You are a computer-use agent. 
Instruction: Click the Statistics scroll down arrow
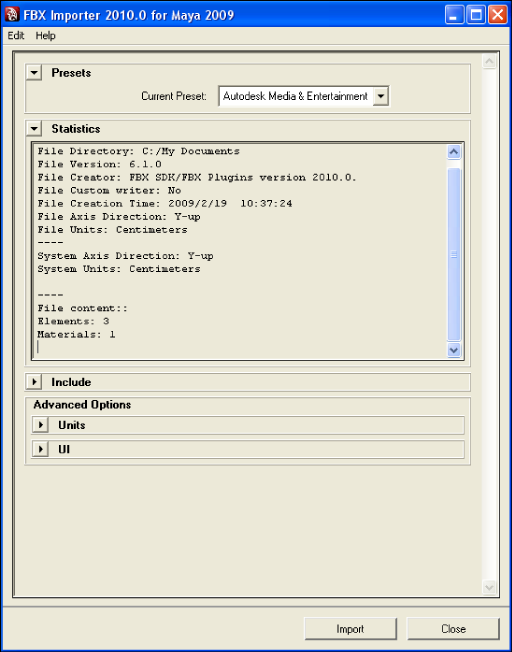pos(454,350)
